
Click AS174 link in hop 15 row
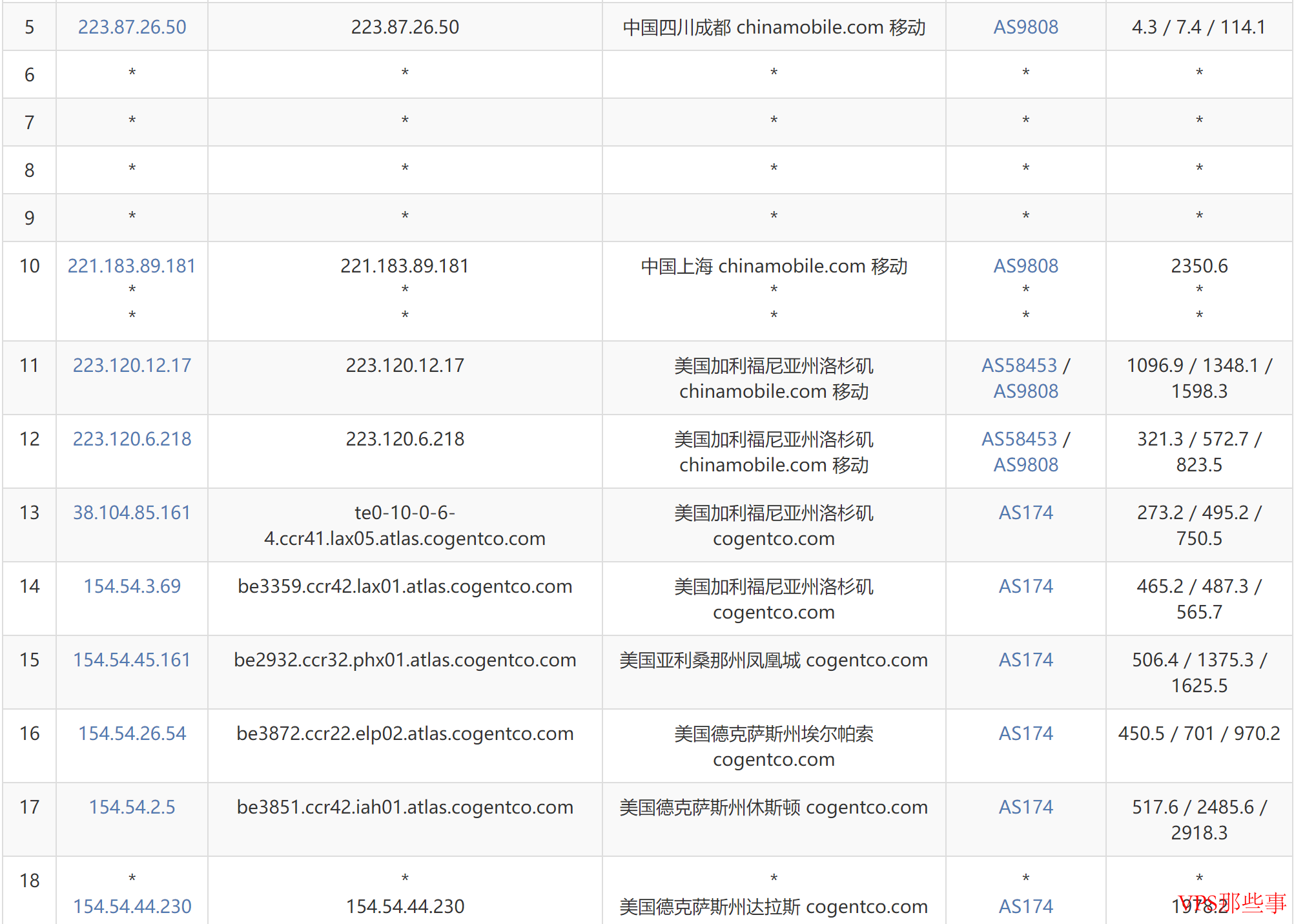1025,660
